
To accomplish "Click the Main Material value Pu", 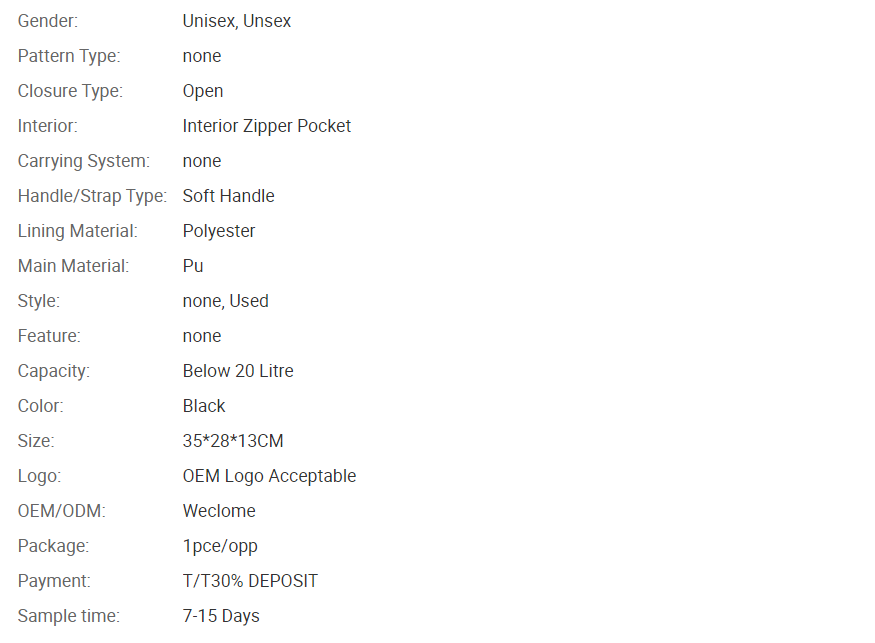I will pos(193,266).
